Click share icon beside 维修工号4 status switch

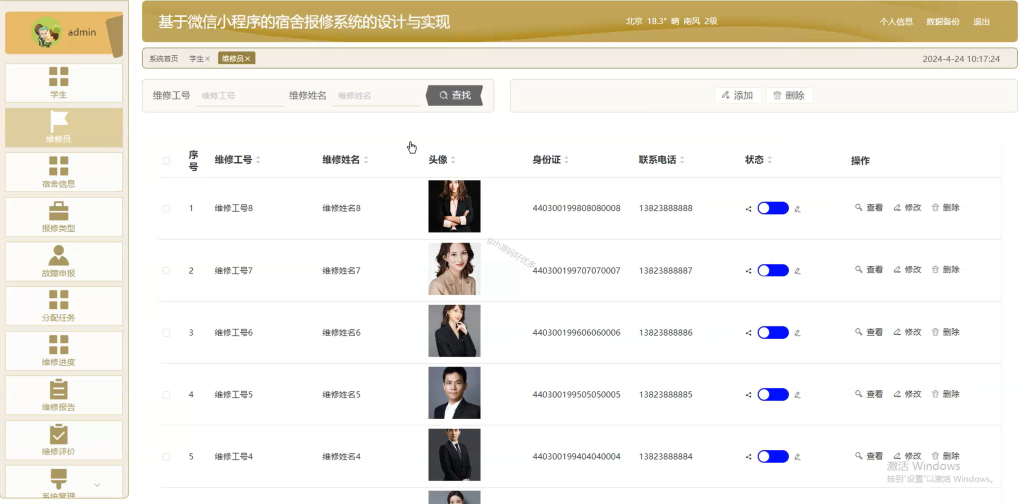748,457
